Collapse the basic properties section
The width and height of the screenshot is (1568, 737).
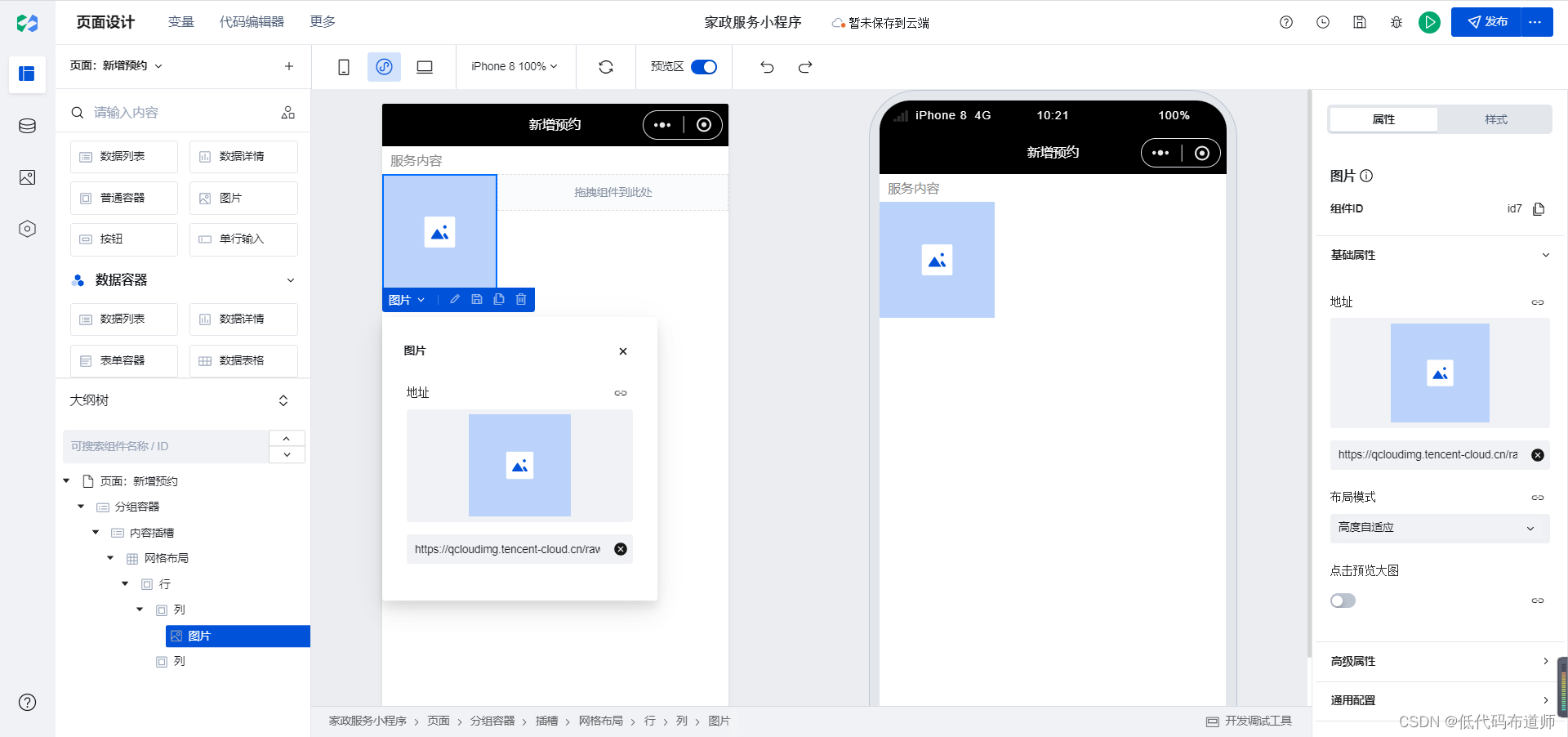(1545, 255)
